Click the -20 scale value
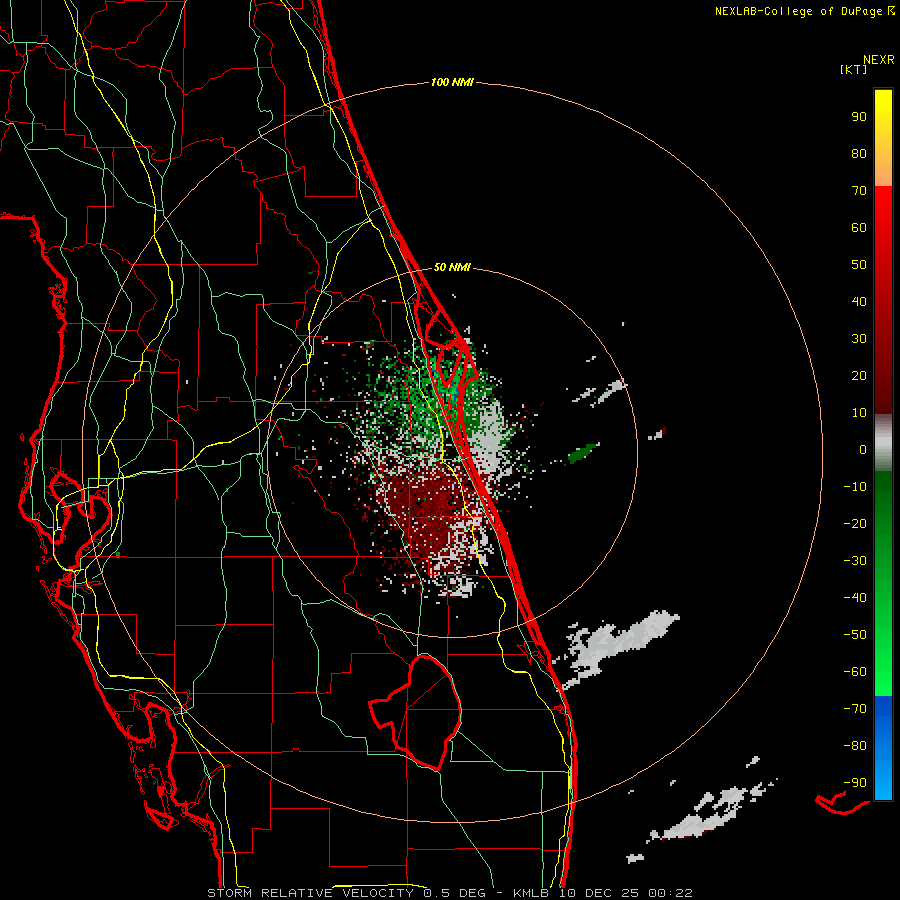This screenshot has height=900, width=900. pos(855,523)
